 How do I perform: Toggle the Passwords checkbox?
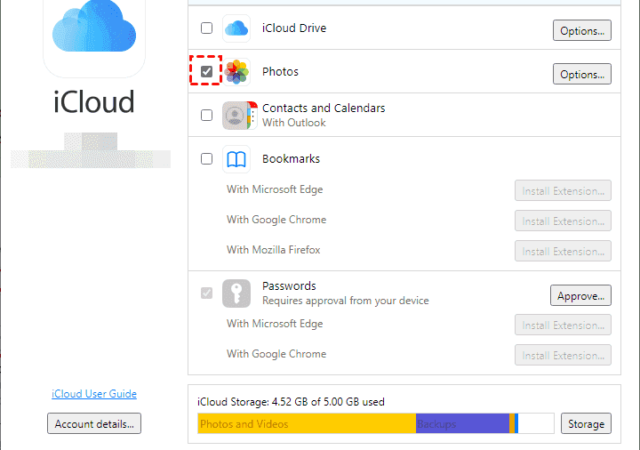click(207, 293)
